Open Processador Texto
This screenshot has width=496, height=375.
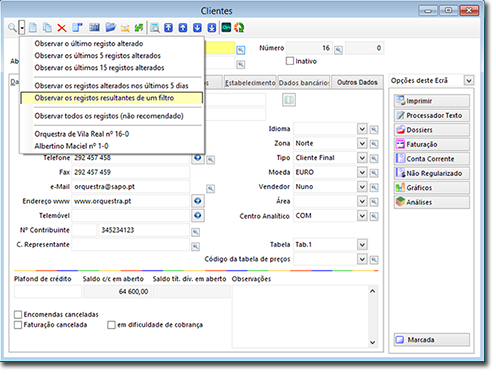tap(432, 115)
